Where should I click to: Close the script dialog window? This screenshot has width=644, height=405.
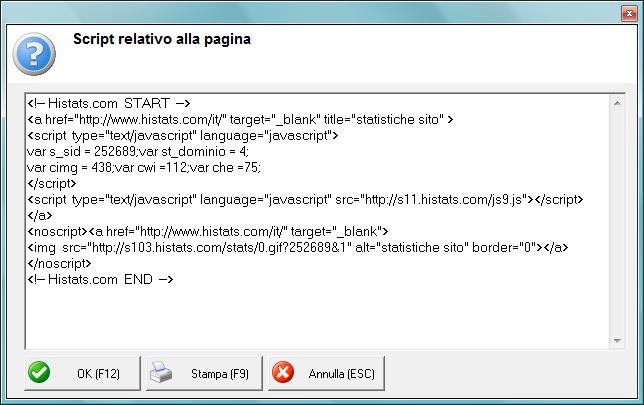[x=629, y=14]
